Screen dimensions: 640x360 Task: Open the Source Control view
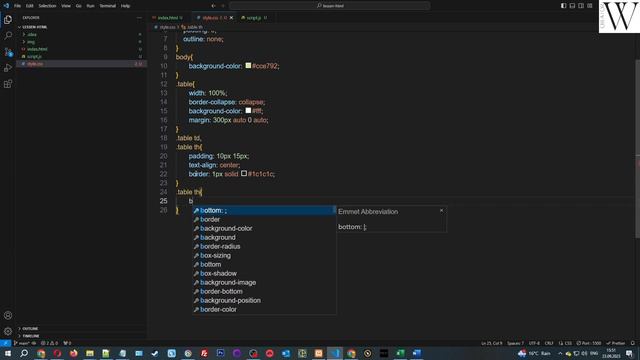click(x=8, y=52)
